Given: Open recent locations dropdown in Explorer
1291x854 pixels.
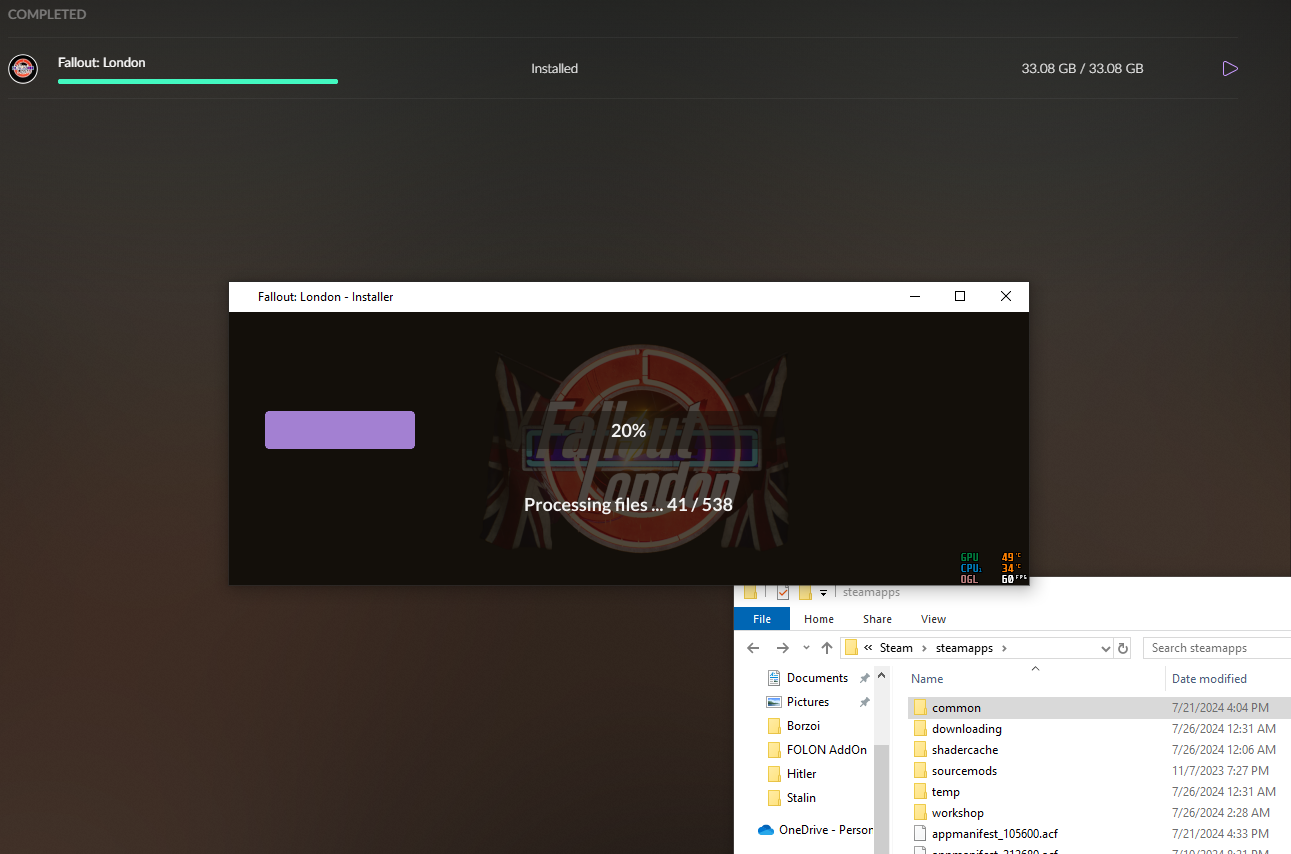Looking at the screenshot, I should coord(806,648).
